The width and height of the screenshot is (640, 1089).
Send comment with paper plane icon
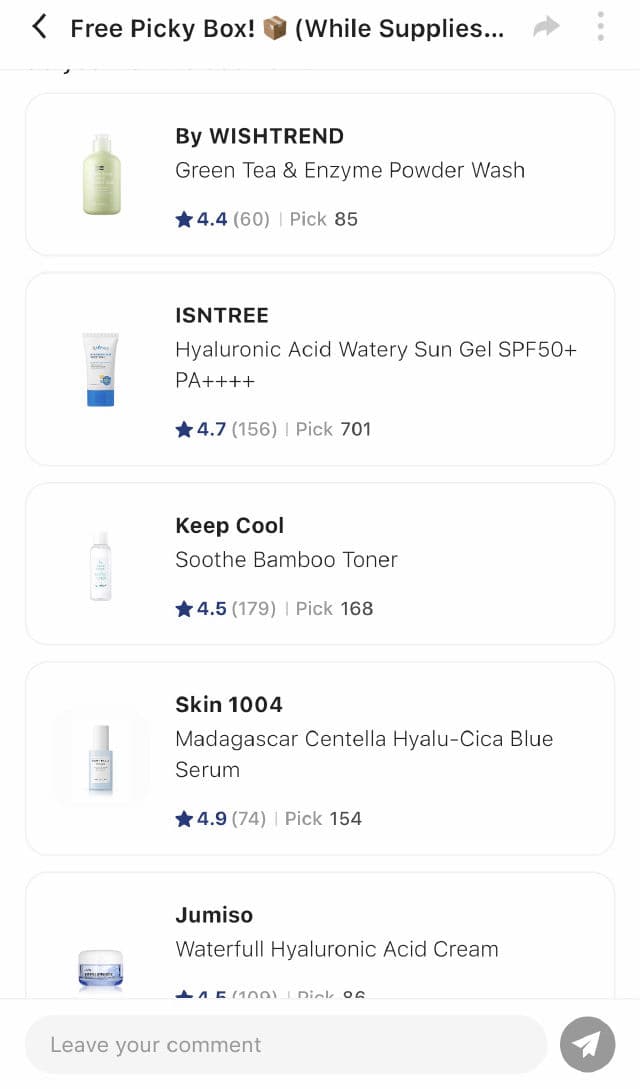point(587,1044)
